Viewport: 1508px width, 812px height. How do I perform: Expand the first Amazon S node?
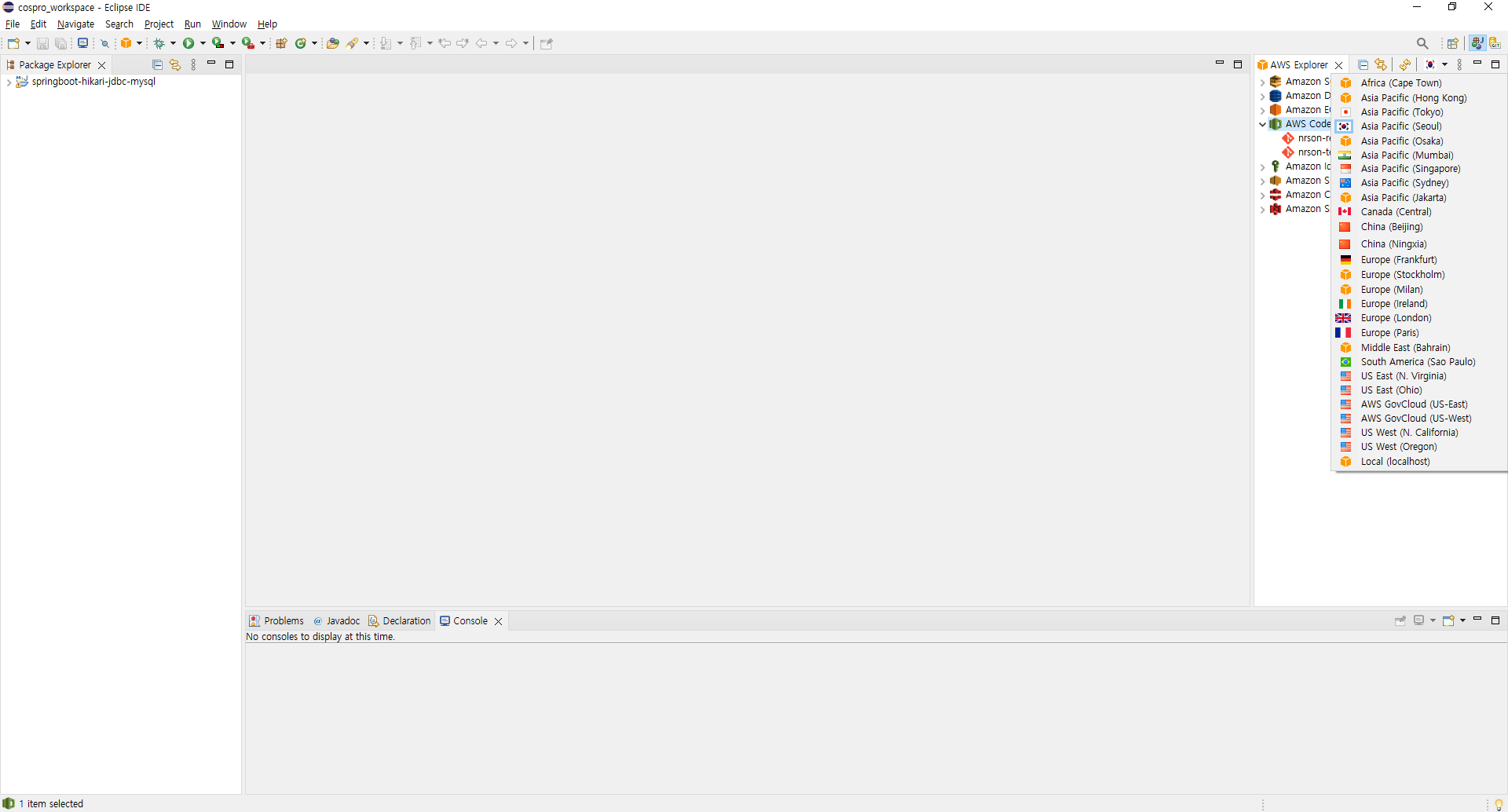click(1262, 82)
